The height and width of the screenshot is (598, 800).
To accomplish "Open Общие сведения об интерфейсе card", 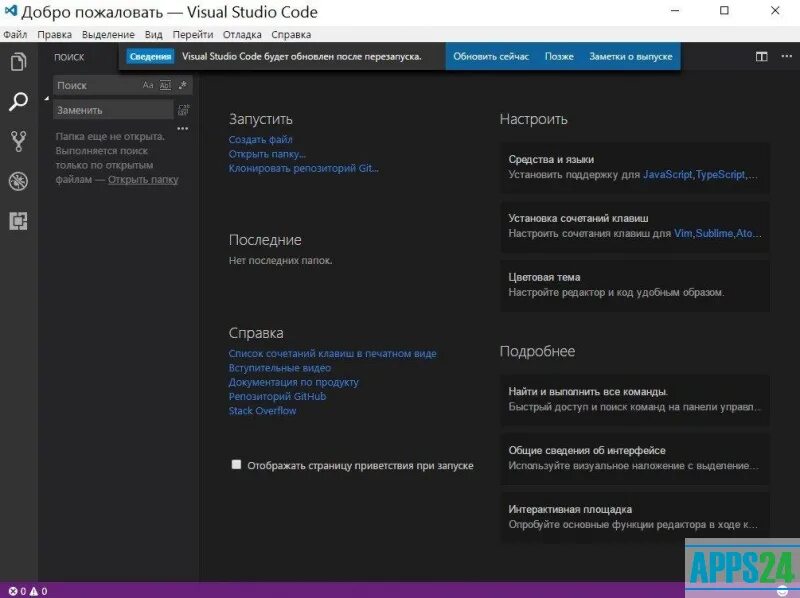I will tap(635, 458).
